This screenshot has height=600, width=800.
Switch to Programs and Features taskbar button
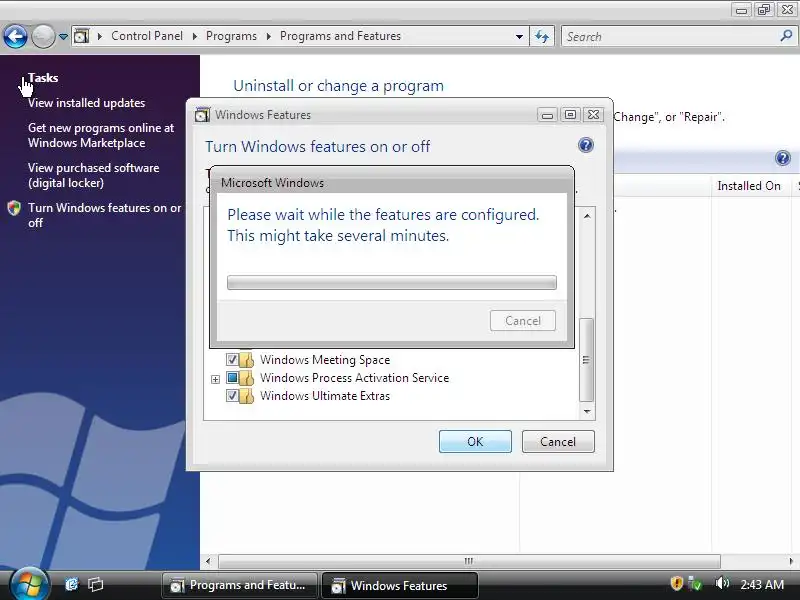(240, 585)
